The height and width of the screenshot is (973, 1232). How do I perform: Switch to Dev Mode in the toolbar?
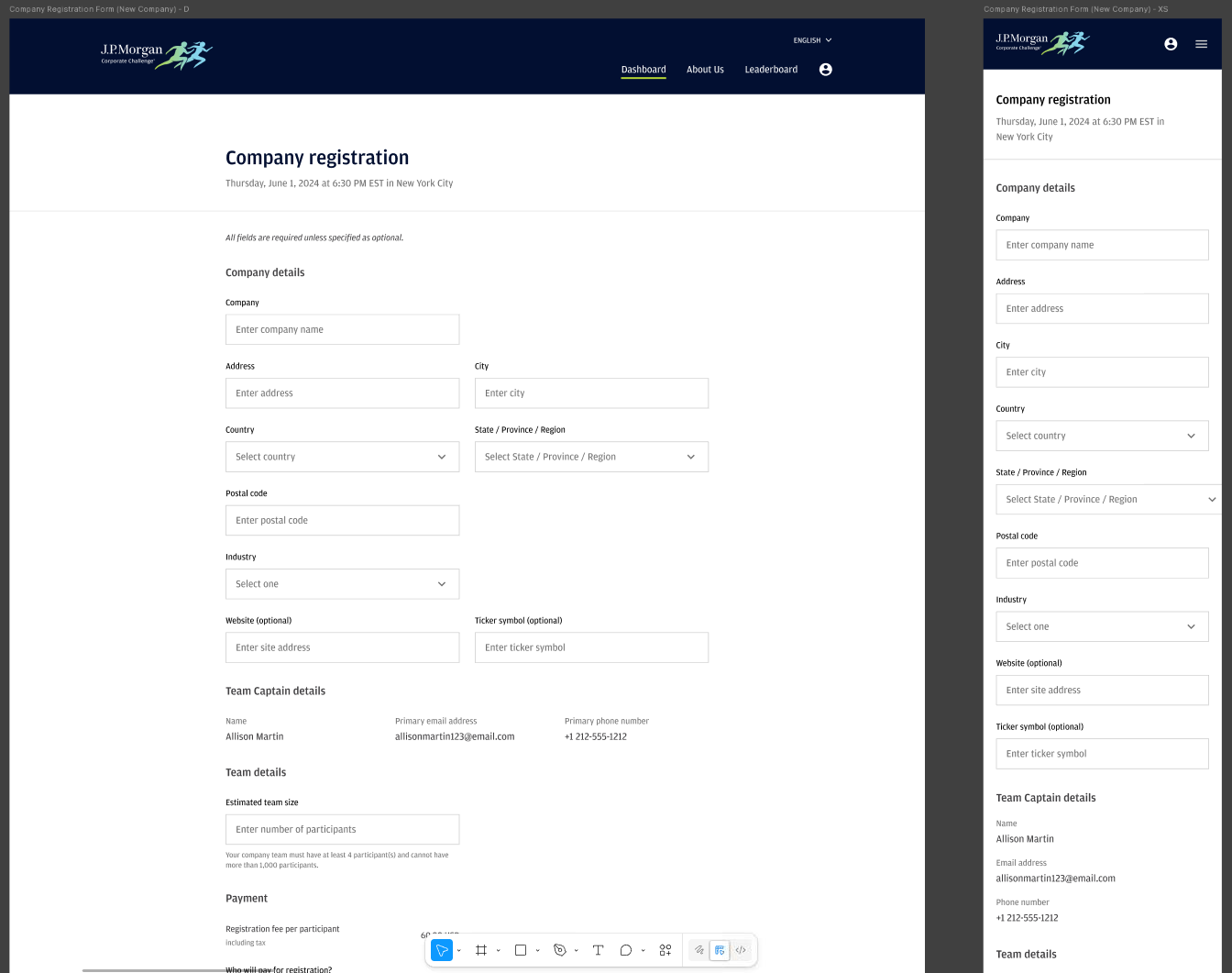coord(741,950)
